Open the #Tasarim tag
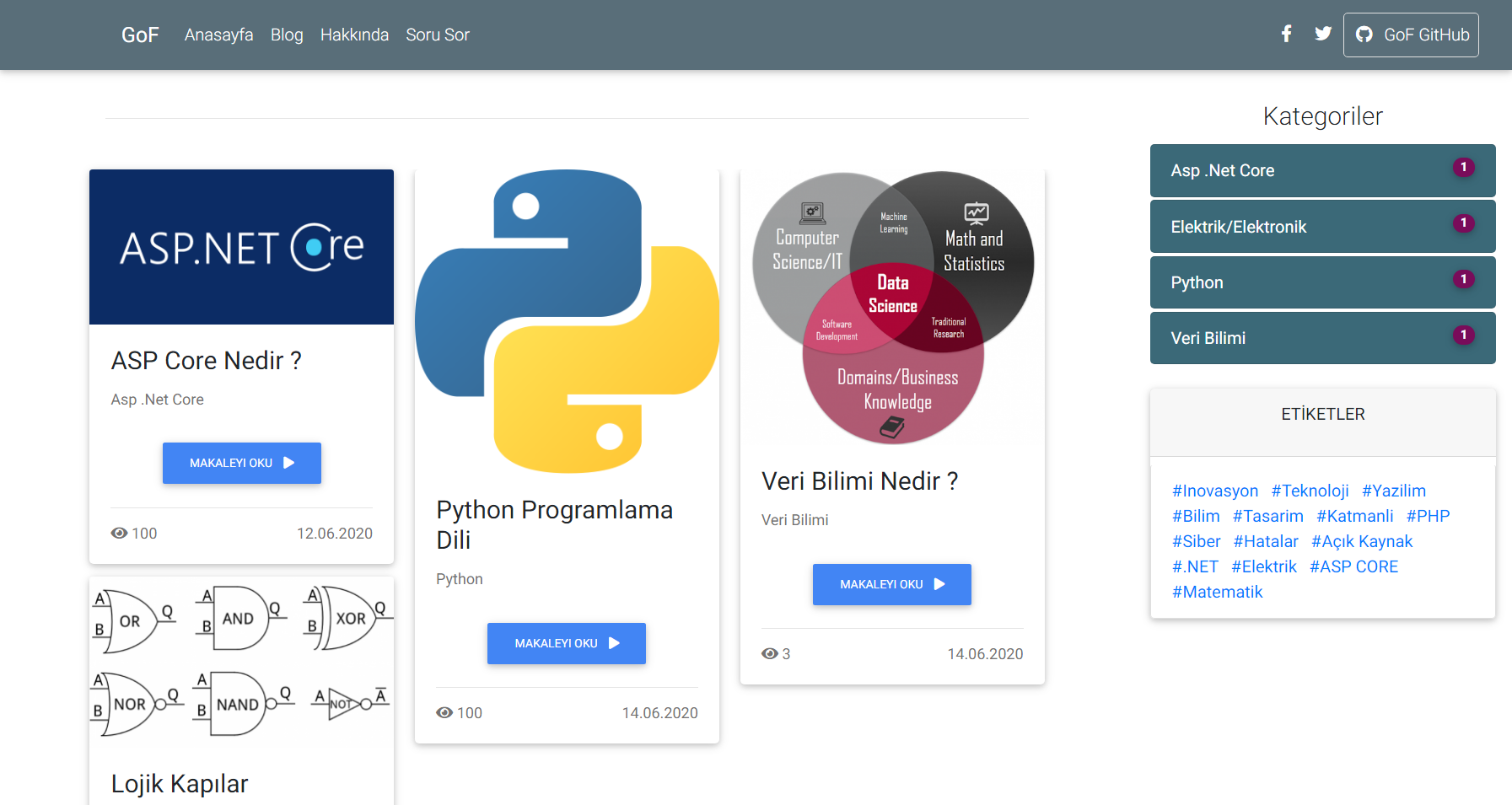This screenshot has height=805, width=1512. [x=1268, y=516]
